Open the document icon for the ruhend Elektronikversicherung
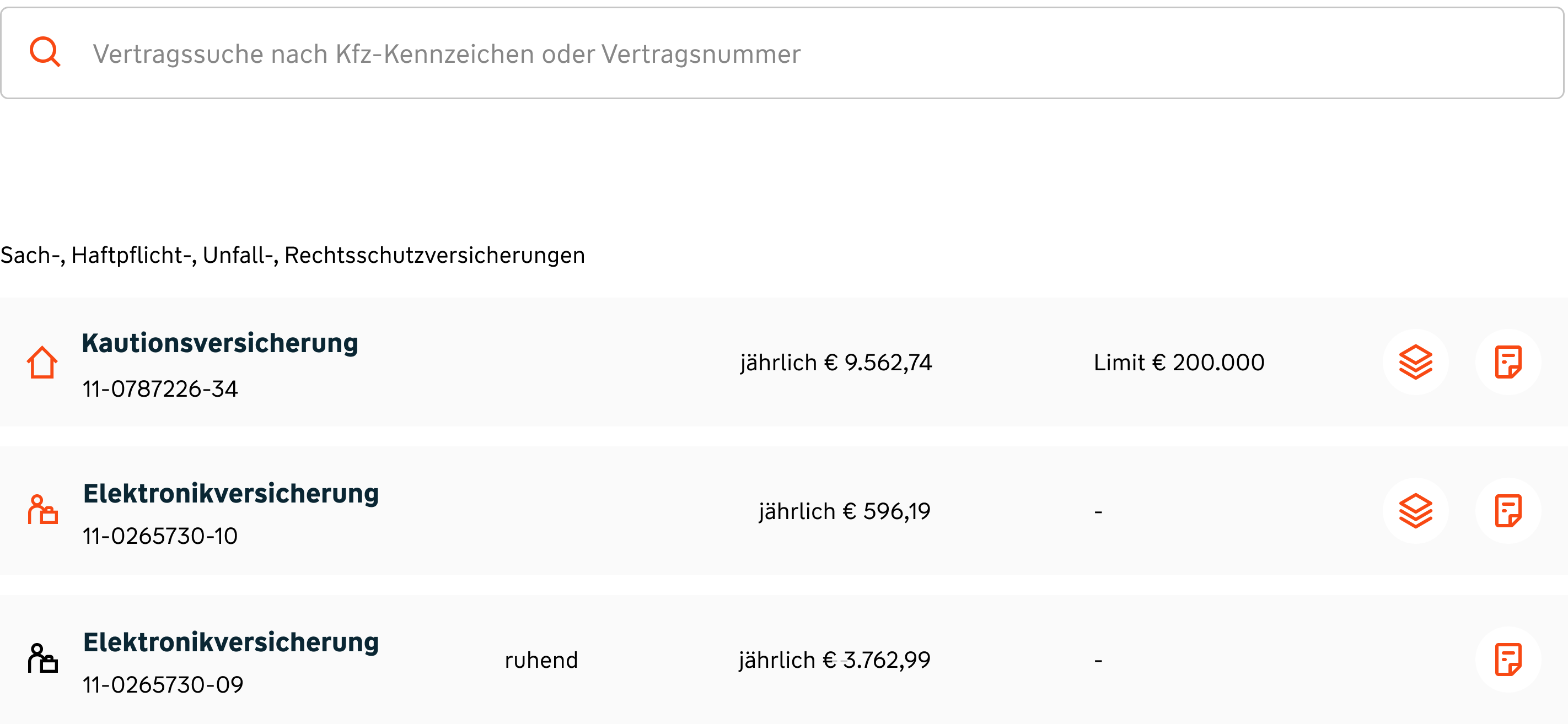The height and width of the screenshot is (724, 1568). click(1508, 660)
